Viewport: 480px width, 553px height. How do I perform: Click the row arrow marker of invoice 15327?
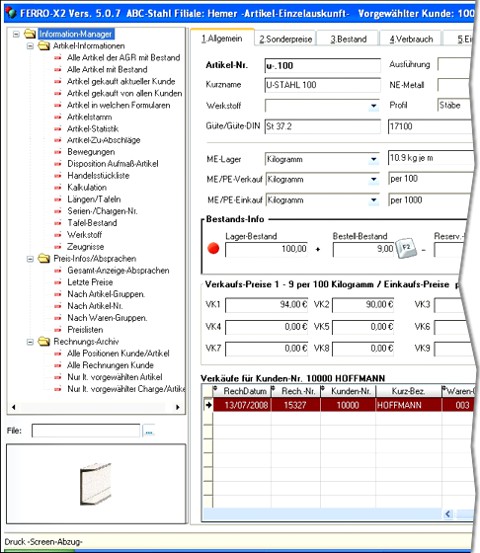tap(208, 405)
